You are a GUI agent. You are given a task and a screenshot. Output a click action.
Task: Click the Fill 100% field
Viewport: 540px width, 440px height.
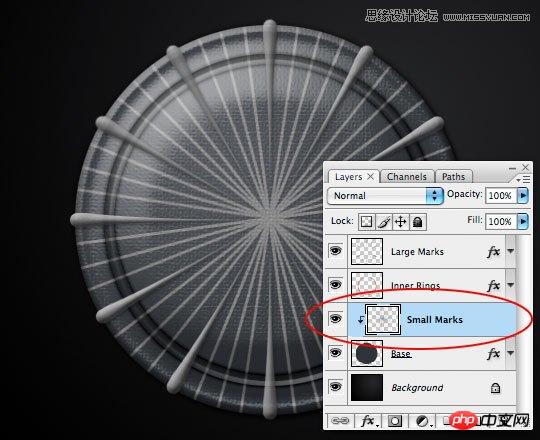pyautogui.click(x=500, y=221)
